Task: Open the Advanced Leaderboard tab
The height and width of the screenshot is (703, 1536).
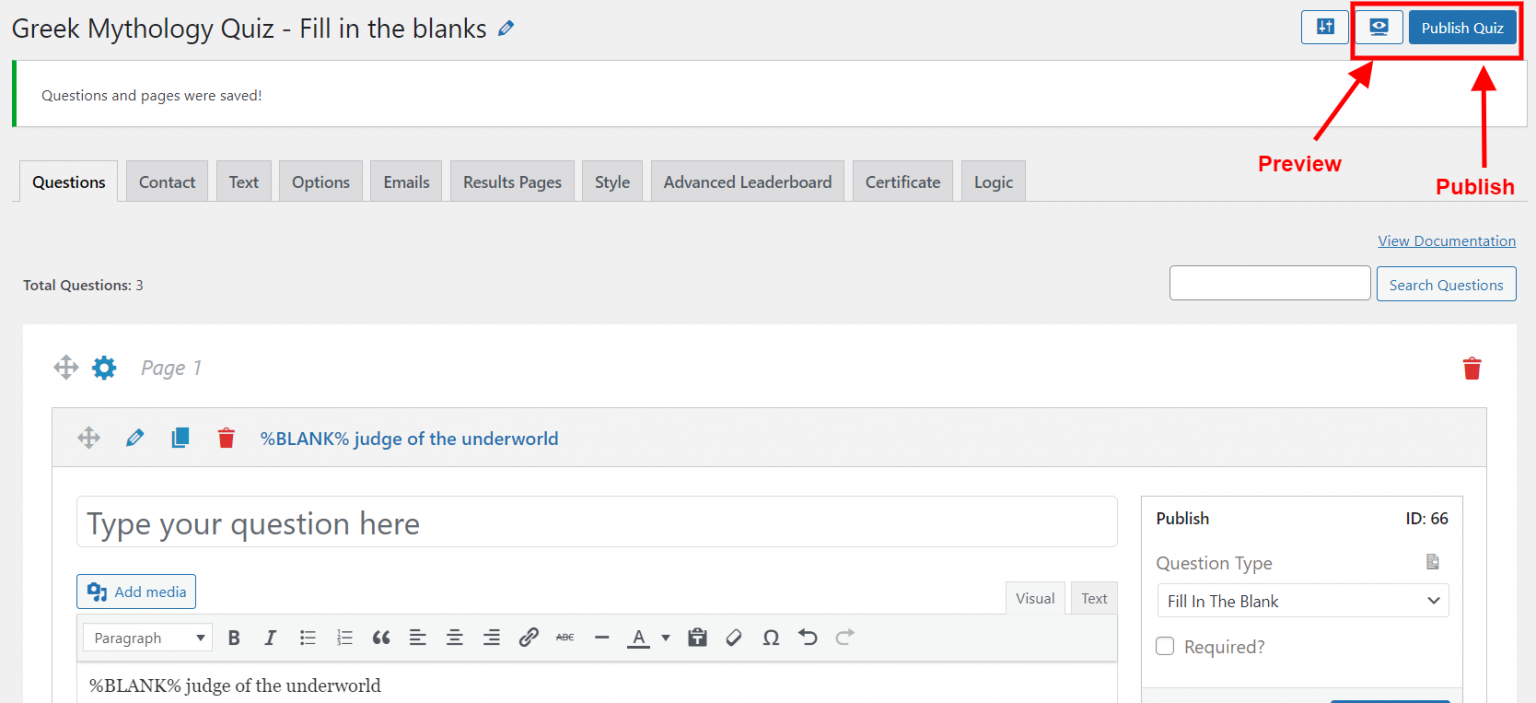Action: point(747,182)
